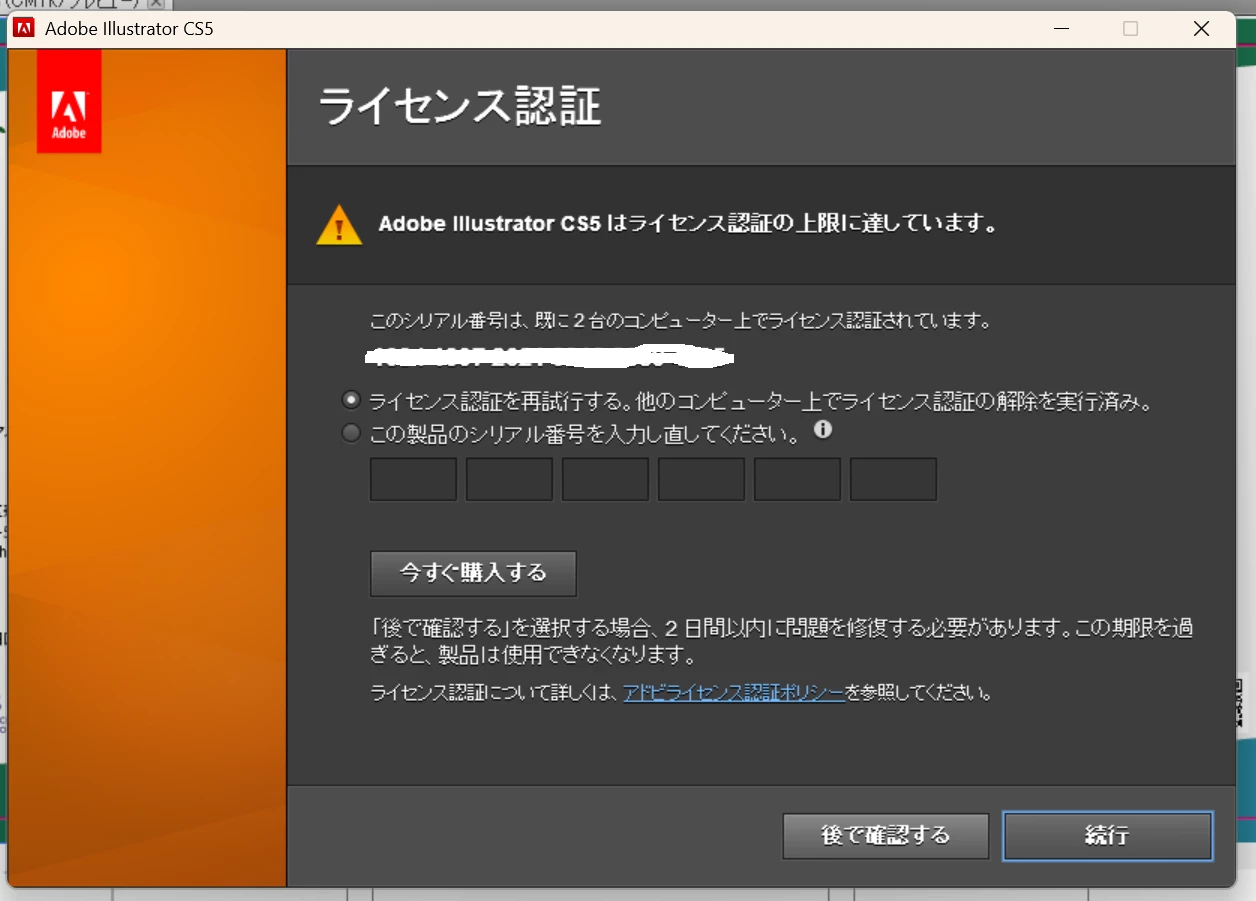Click the license limit reached warning message
1256x901 pixels.
[x=688, y=224]
